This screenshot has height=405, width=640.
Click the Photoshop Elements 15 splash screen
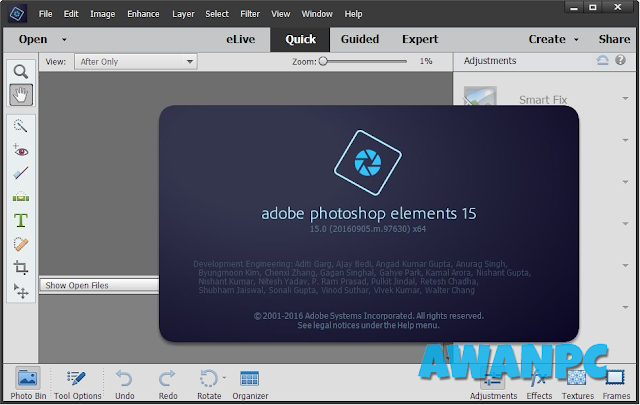[369, 223]
